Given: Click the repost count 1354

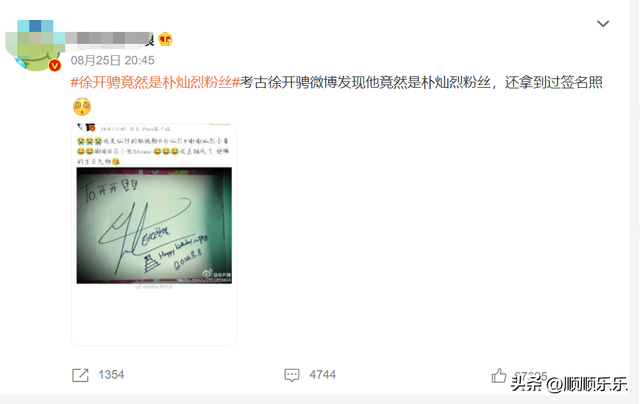Looking at the screenshot, I should 111,375.
